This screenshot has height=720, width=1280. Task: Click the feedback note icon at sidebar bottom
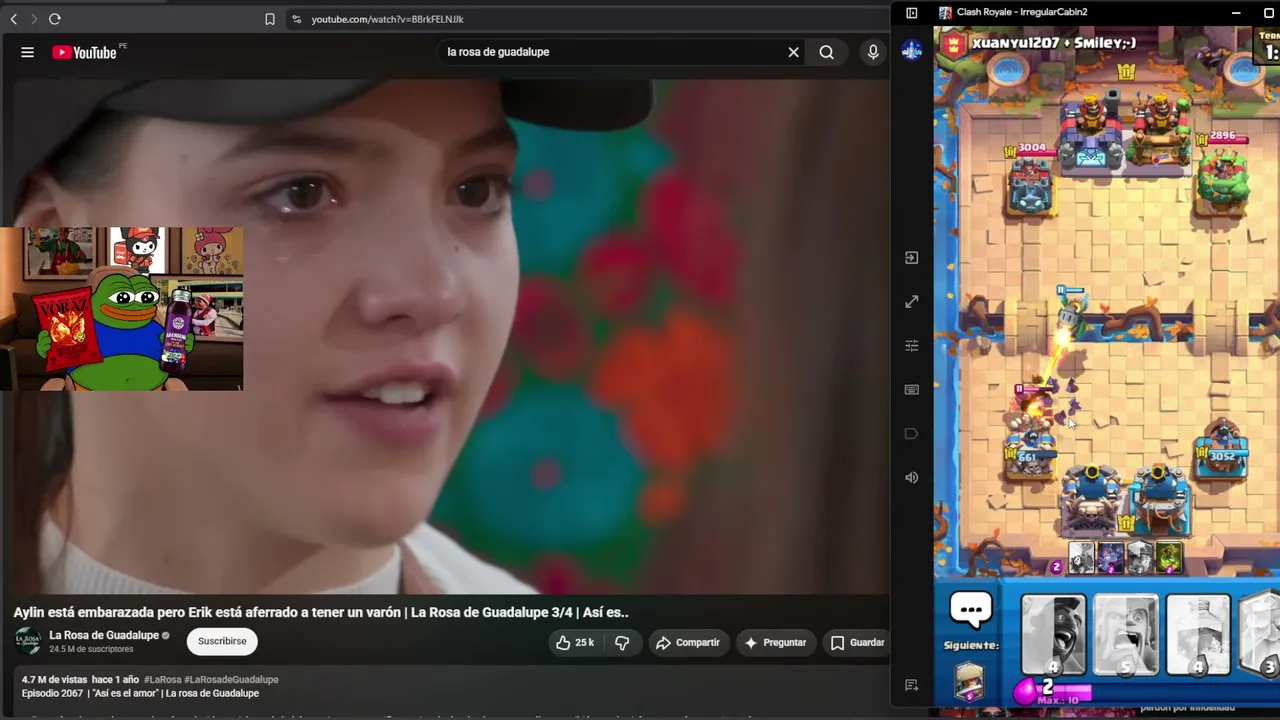[x=912, y=686]
